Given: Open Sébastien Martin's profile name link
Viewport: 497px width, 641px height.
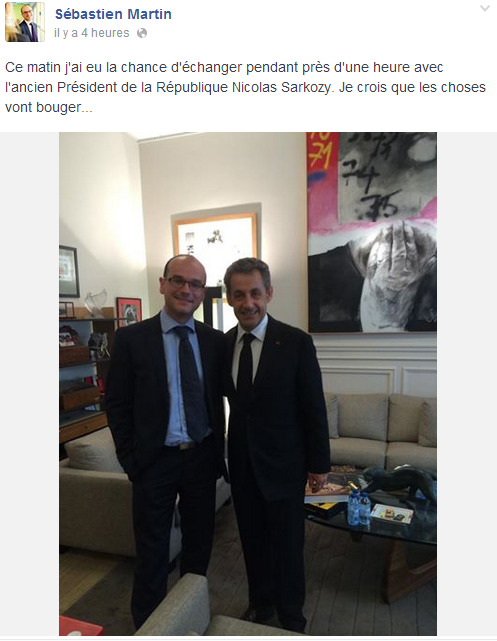Looking at the screenshot, I should point(113,14).
